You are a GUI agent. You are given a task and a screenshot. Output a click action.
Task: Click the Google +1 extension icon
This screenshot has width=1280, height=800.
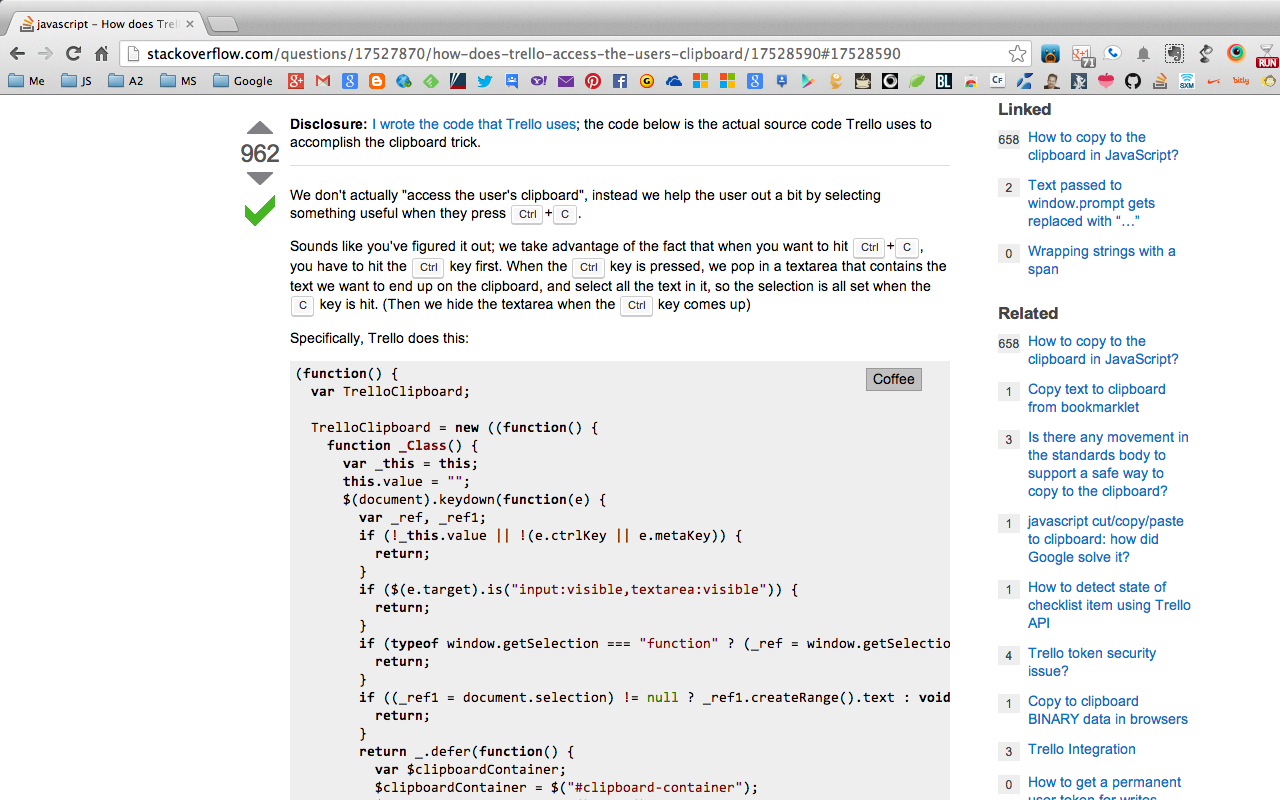tap(1083, 55)
